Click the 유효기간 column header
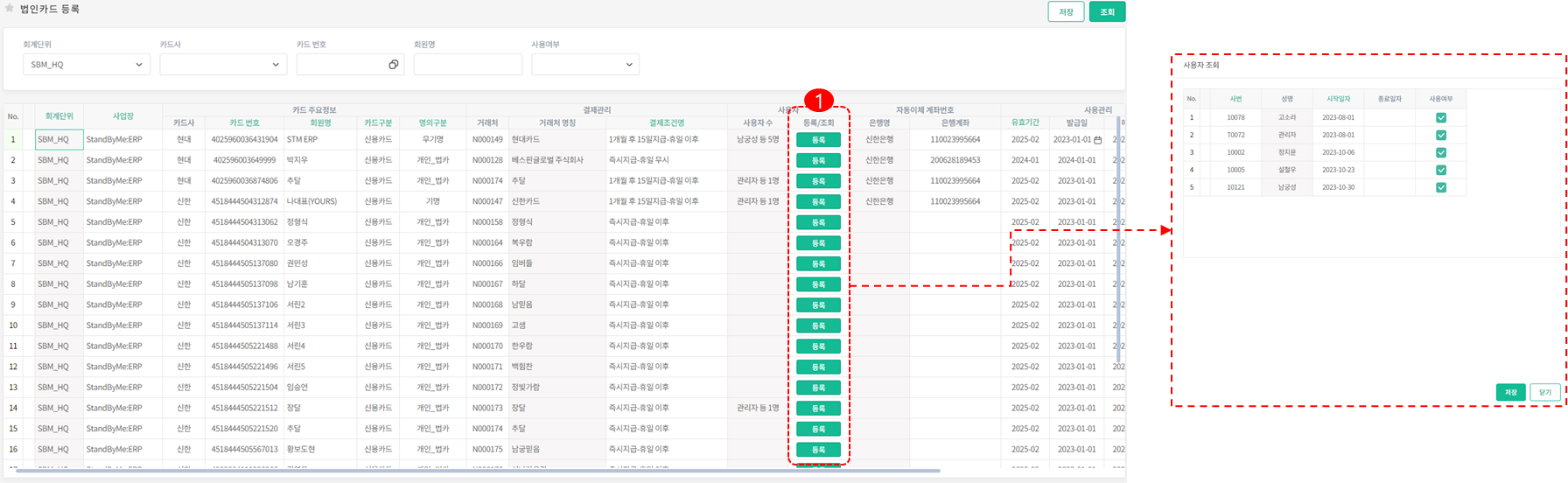This screenshot has width=1568, height=483. point(1025,123)
